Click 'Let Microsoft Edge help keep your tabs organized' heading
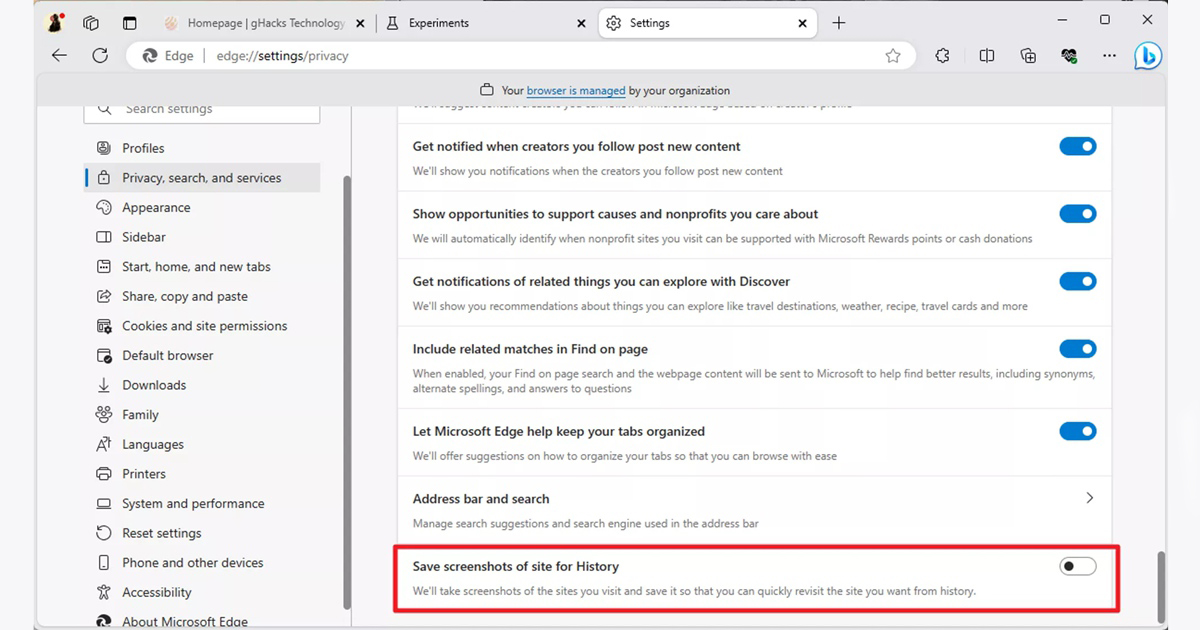 point(559,431)
